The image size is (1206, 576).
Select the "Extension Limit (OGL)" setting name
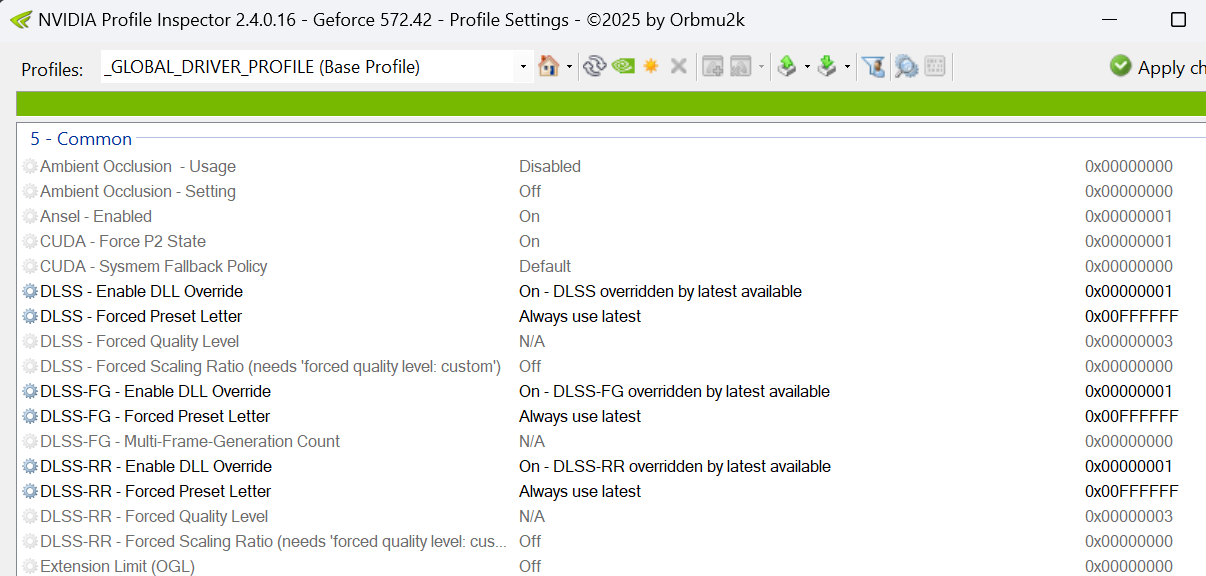pyautogui.click(x=117, y=567)
